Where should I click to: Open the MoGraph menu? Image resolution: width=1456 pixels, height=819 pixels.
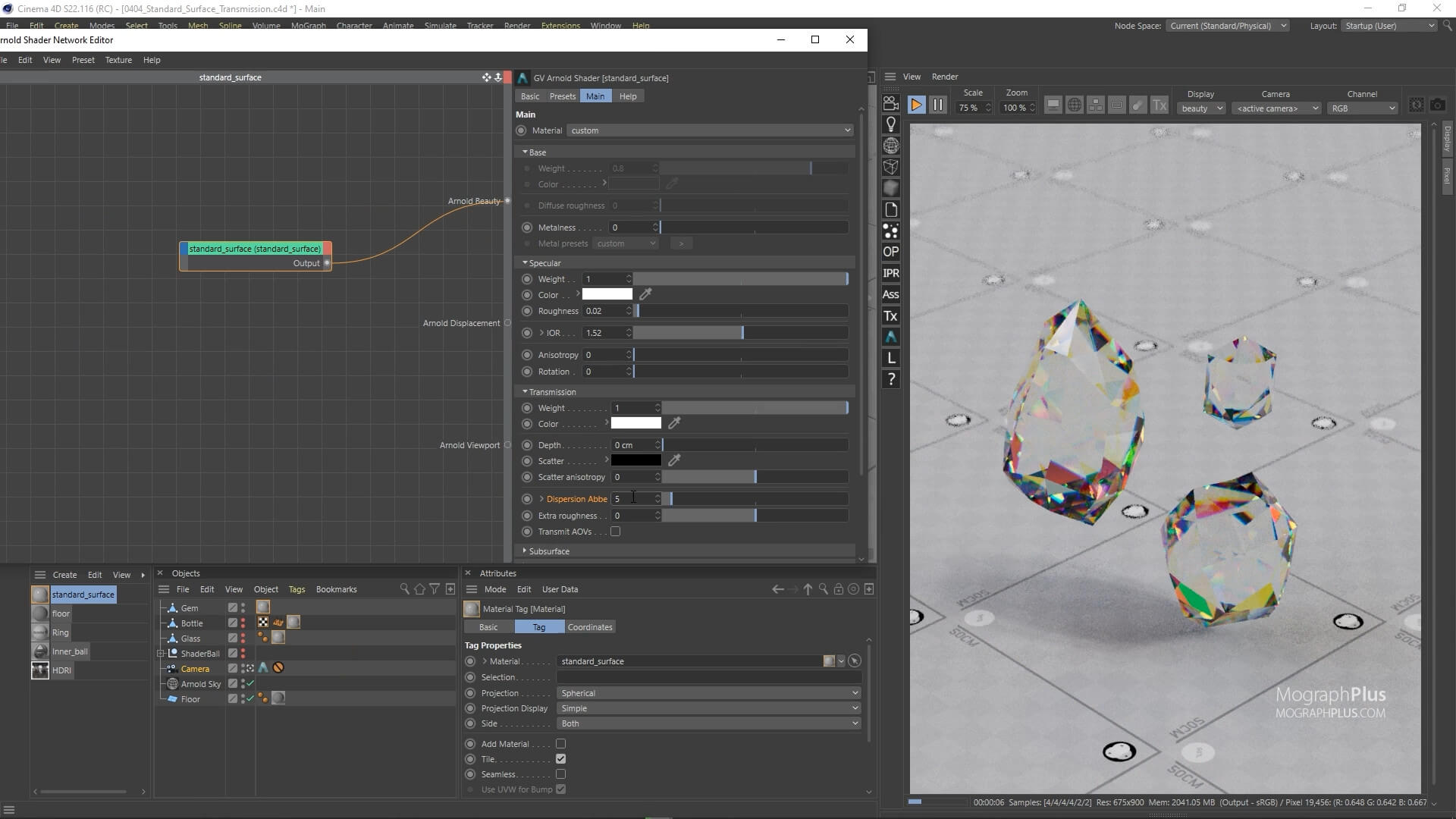click(308, 25)
